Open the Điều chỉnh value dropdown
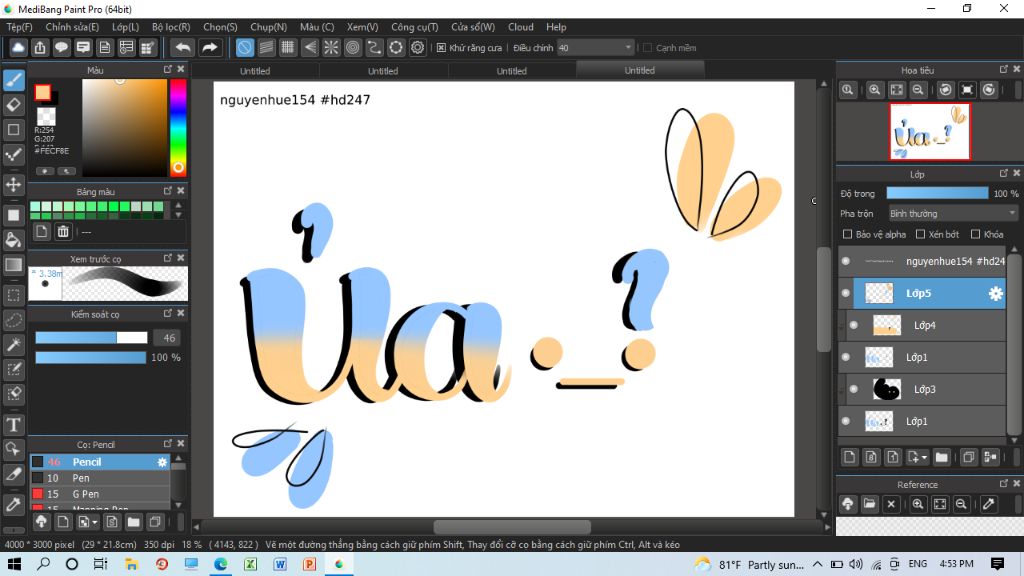This screenshot has width=1024, height=576. click(x=596, y=48)
